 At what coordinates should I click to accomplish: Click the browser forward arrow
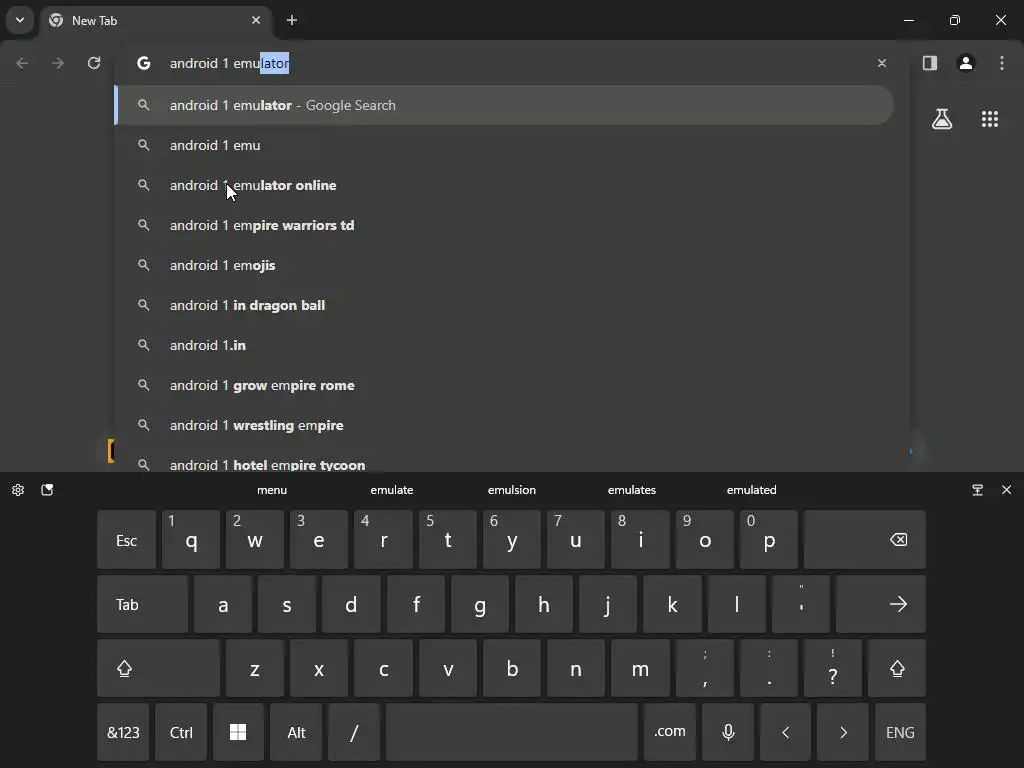[58, 63]
